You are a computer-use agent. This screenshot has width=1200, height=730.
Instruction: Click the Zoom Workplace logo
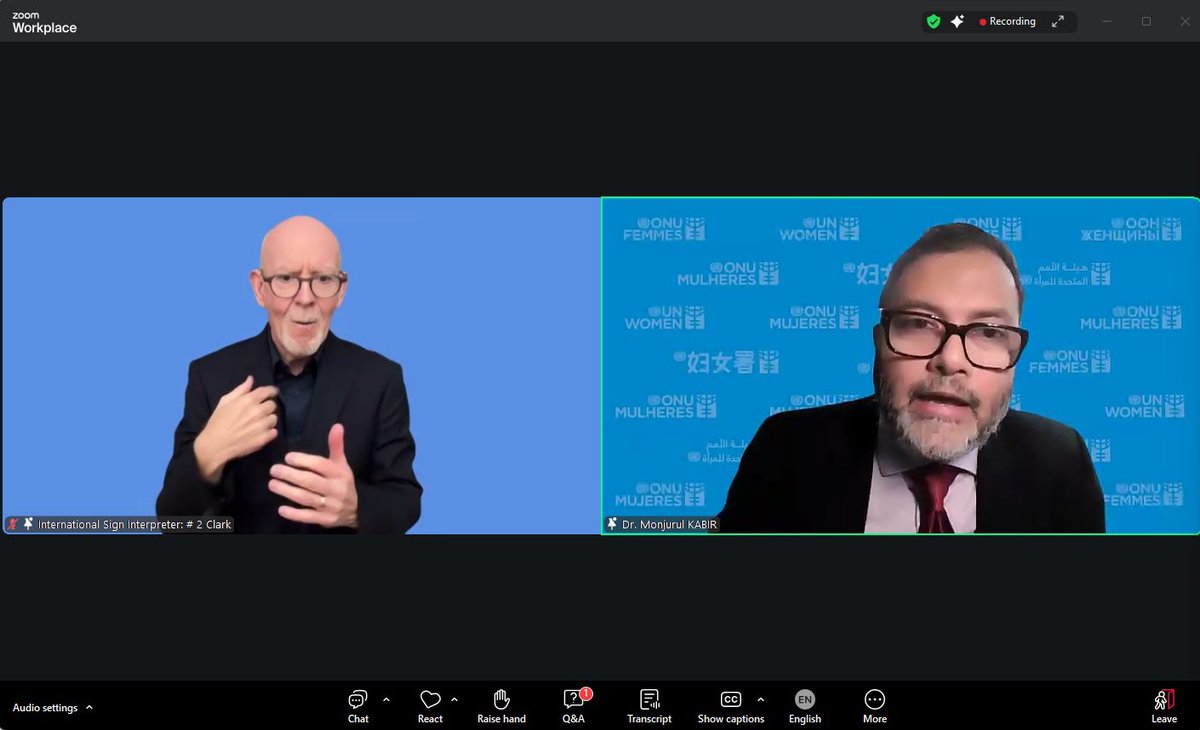44,23
